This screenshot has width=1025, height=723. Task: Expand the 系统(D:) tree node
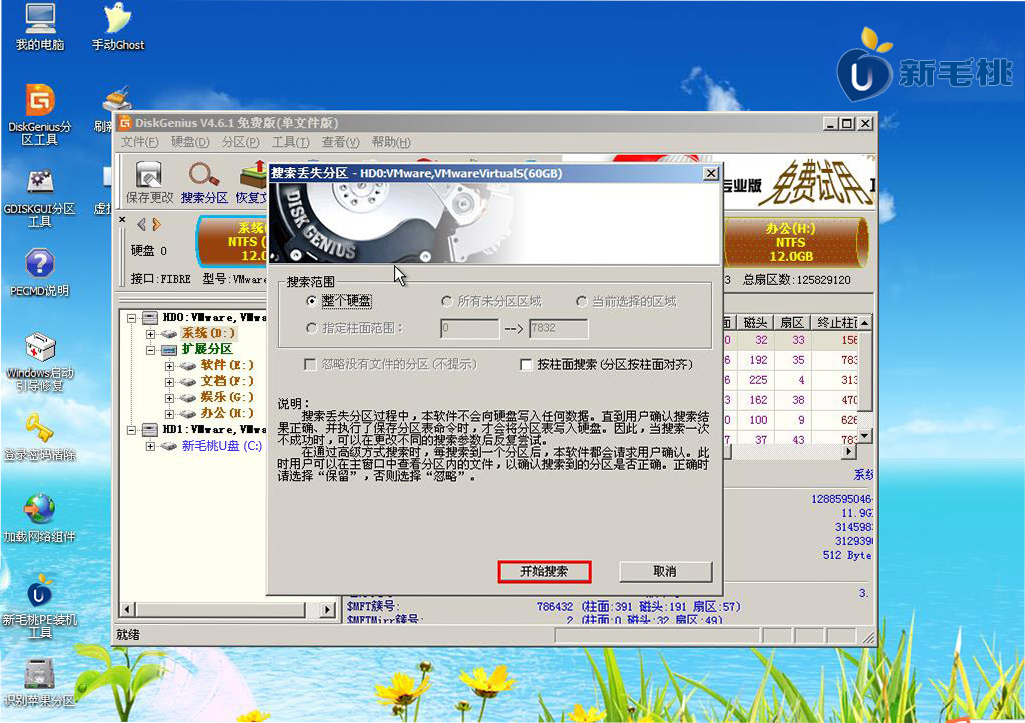[x=150, y=334]
